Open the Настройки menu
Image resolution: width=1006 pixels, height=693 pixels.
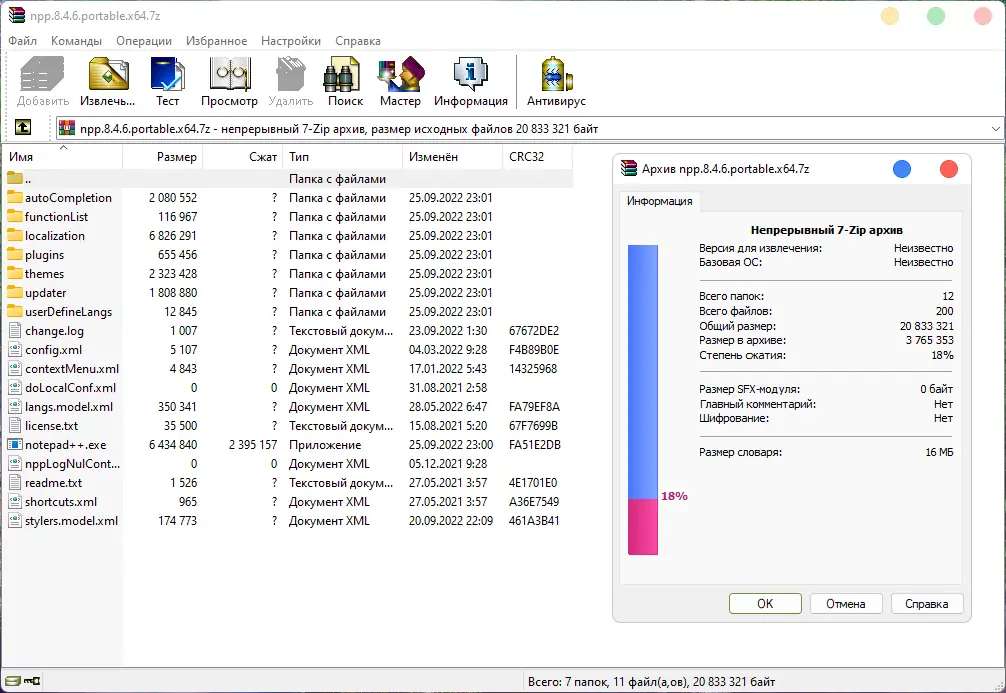coord(291,40)
